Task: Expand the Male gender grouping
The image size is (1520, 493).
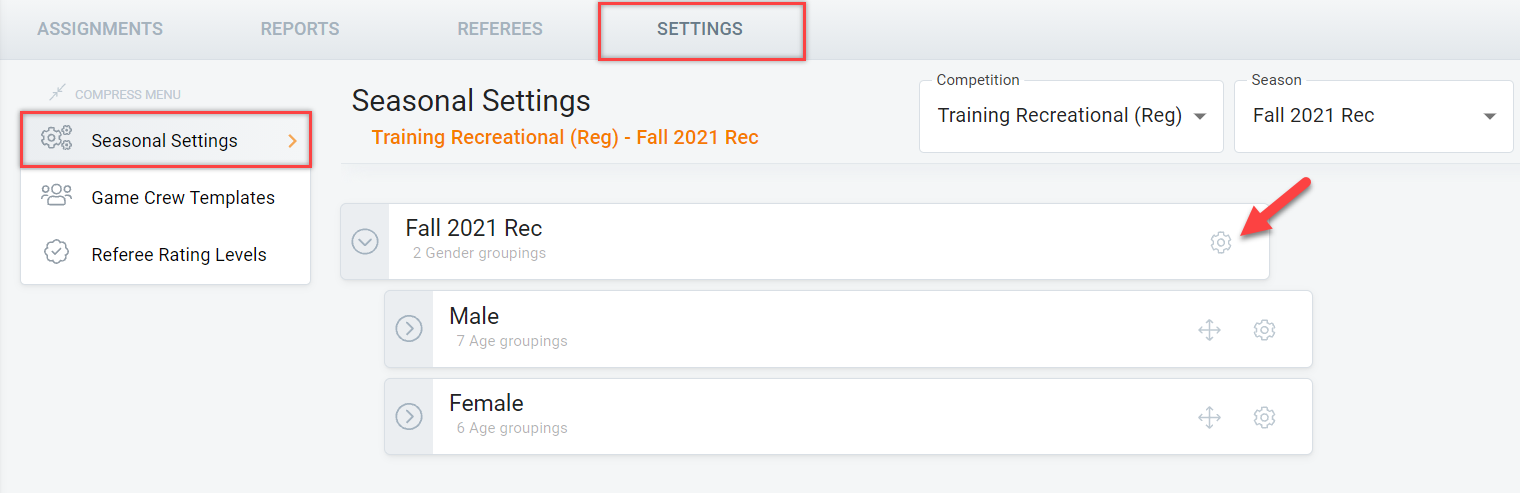Action: 409,329
